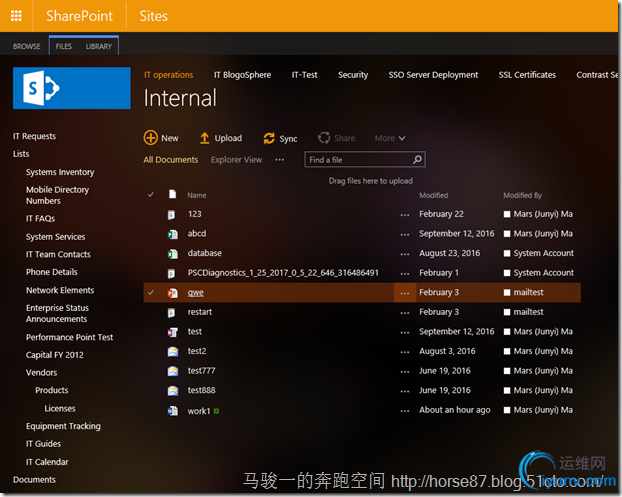Toggle the select-all checkmark in header

pyautogui.click(x=151, y=194)
